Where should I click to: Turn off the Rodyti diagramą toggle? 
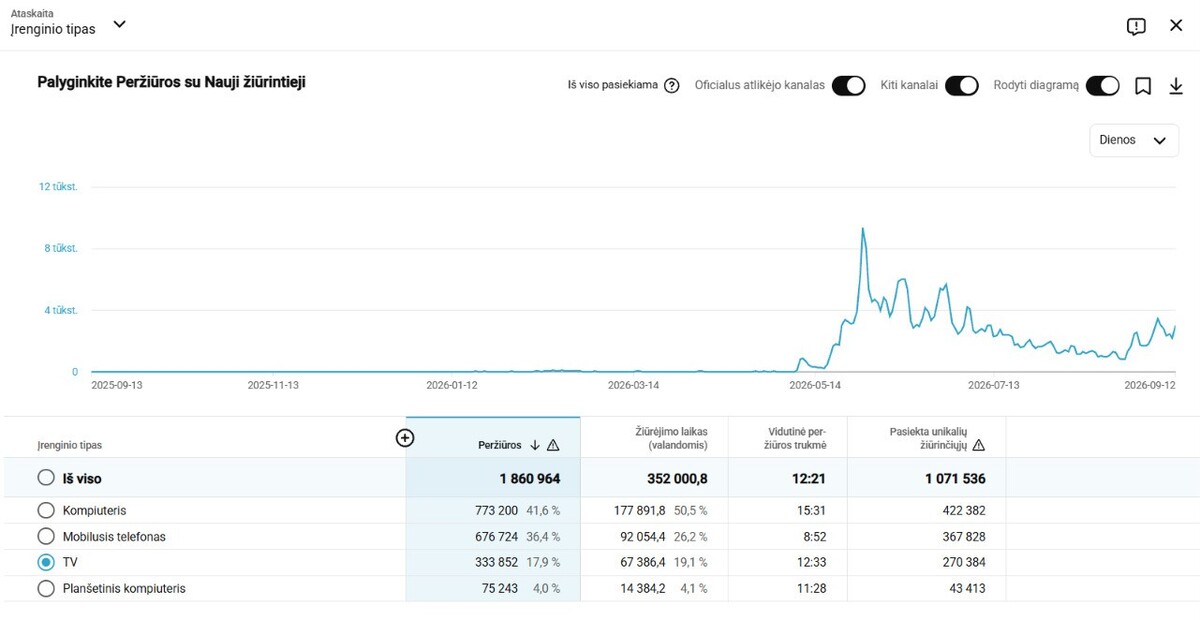(1102, 86)
